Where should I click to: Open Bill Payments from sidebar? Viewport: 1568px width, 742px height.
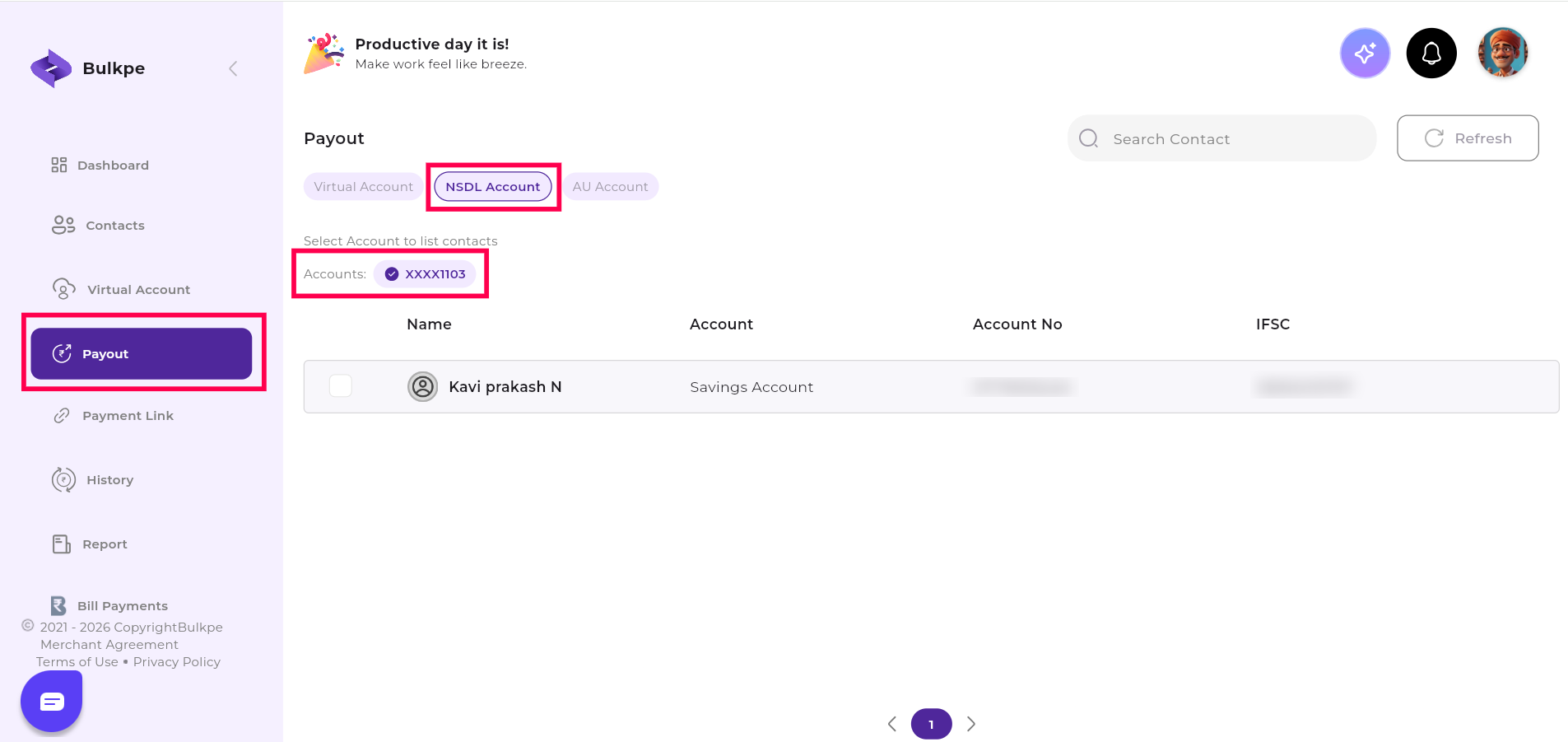click(122, 605)
